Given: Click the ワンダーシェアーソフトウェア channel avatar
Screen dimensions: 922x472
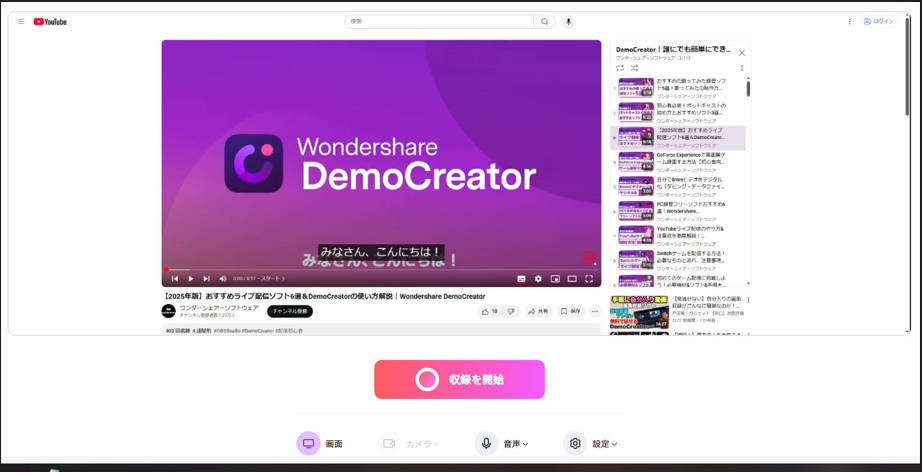Looking at the screenshot, I should pos(169,311).
